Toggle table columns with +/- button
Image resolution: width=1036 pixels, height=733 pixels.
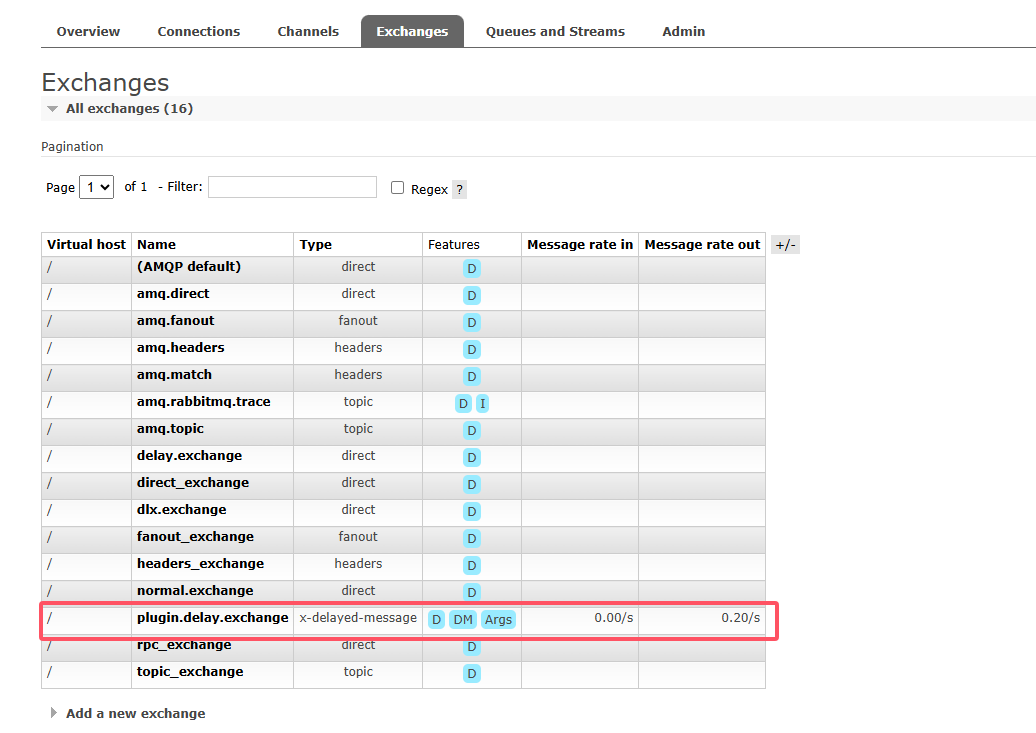tap(785, 245)
